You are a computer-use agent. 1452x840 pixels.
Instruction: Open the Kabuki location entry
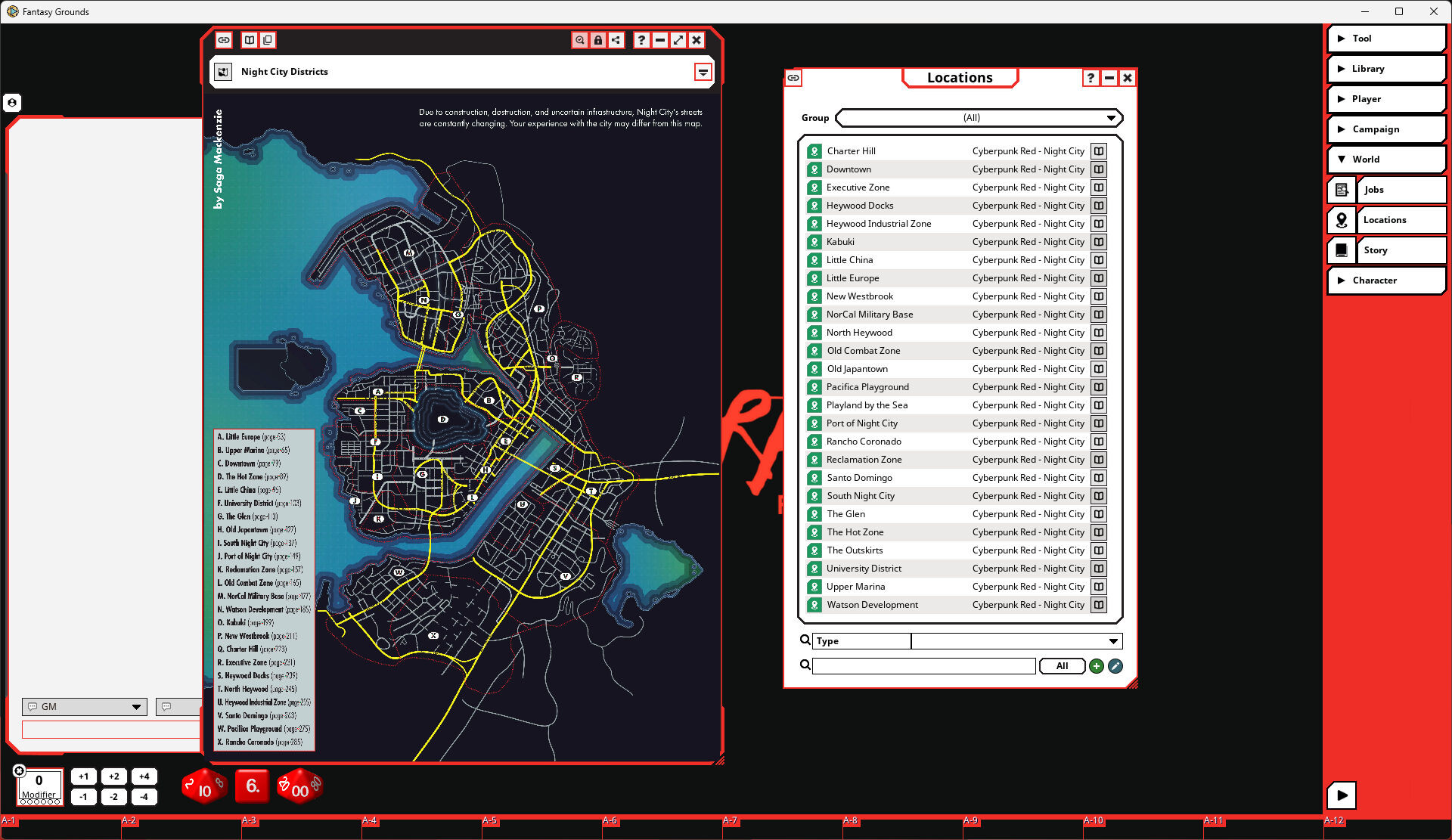click(957, 242)
